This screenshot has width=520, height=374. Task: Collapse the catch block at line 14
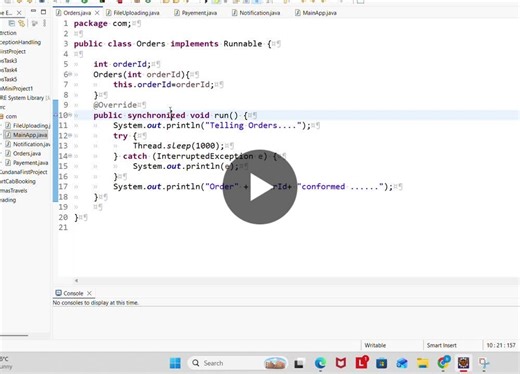click(70, 156)
